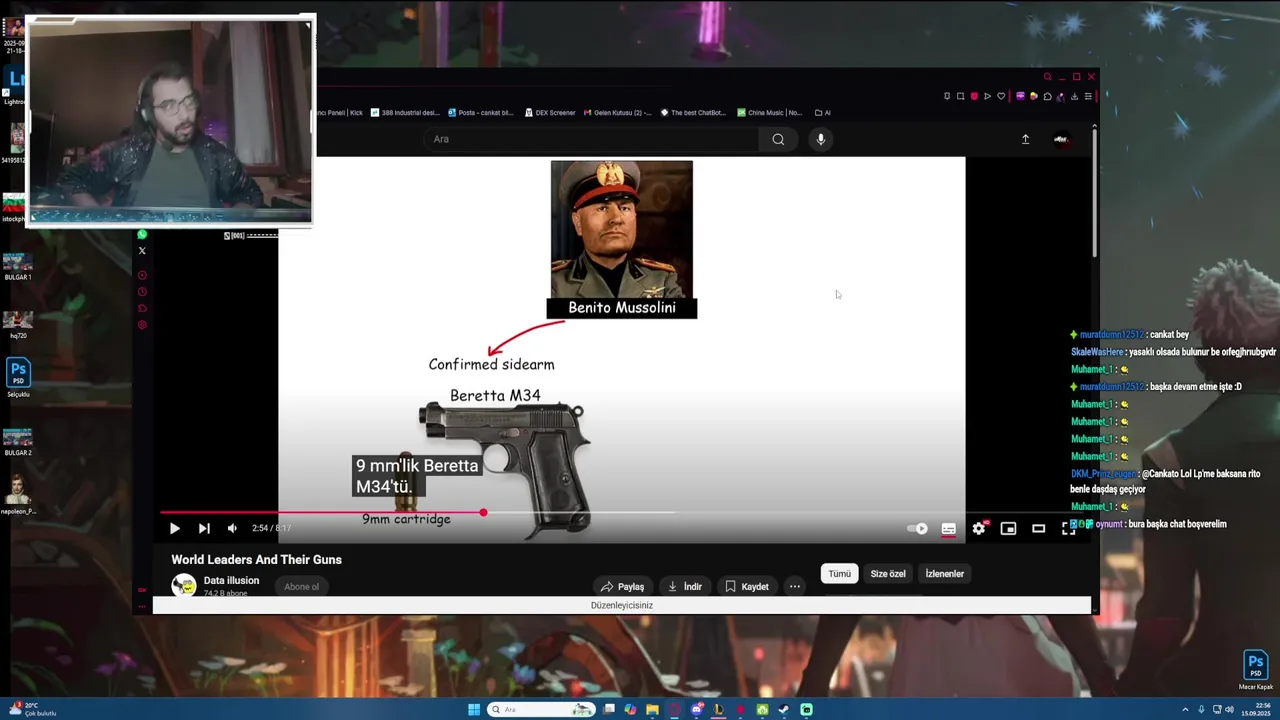Open The best ChatBot bookmark
Screen dimensions: 1280x720
pos(694,113)
